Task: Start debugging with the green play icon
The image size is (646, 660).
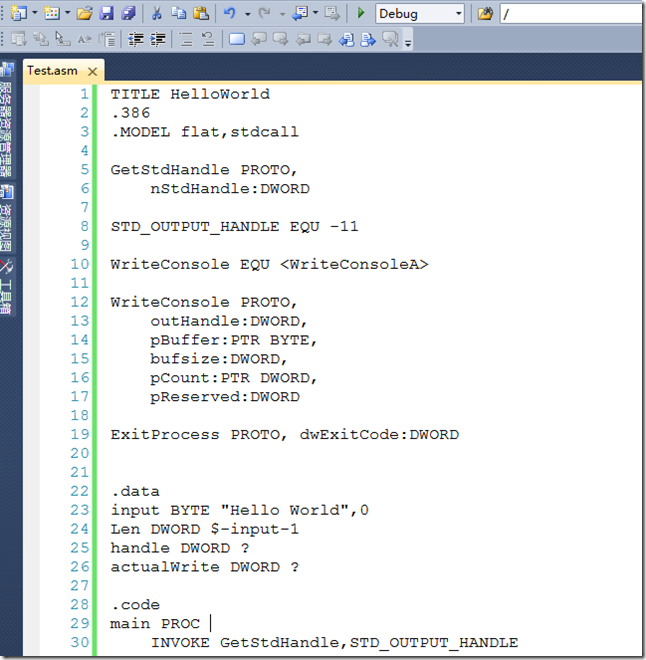Action: [x=361, y=13]
